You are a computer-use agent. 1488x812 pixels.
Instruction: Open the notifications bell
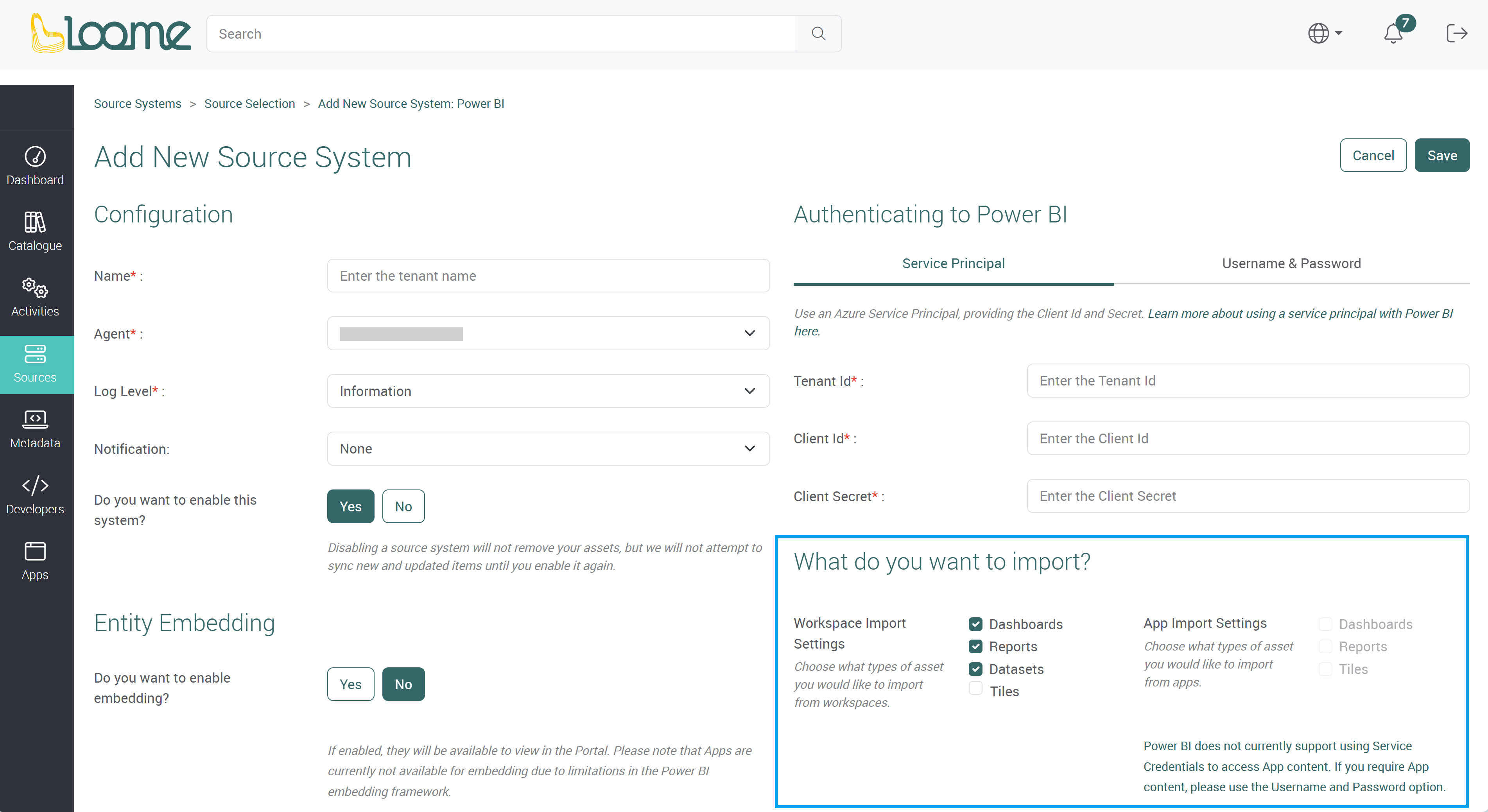point(1393,34)
